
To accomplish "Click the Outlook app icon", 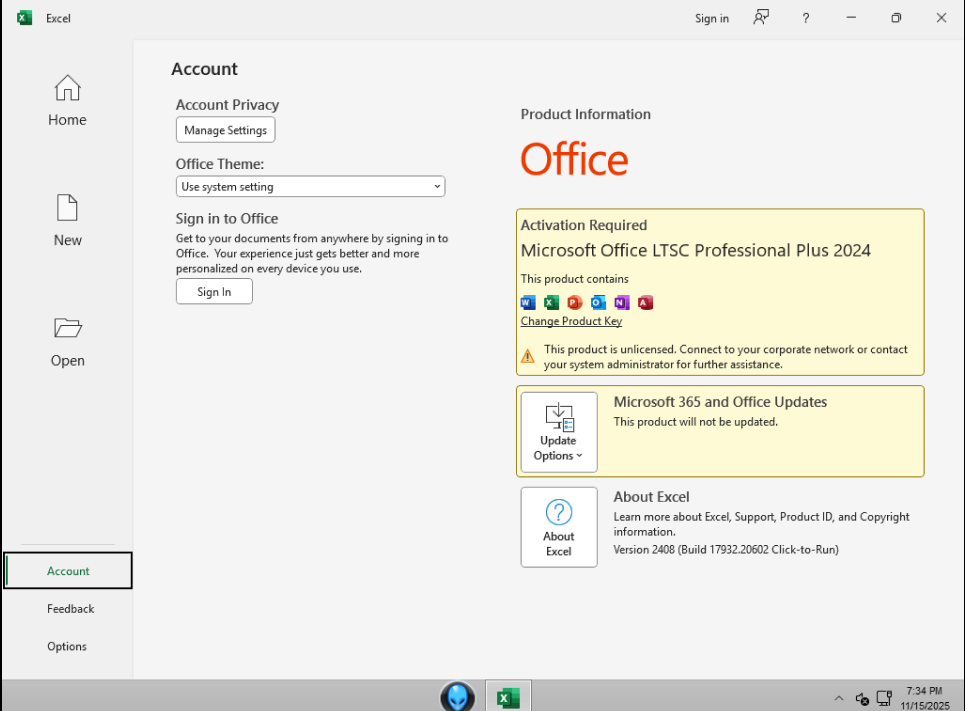I will click(598, 302).
